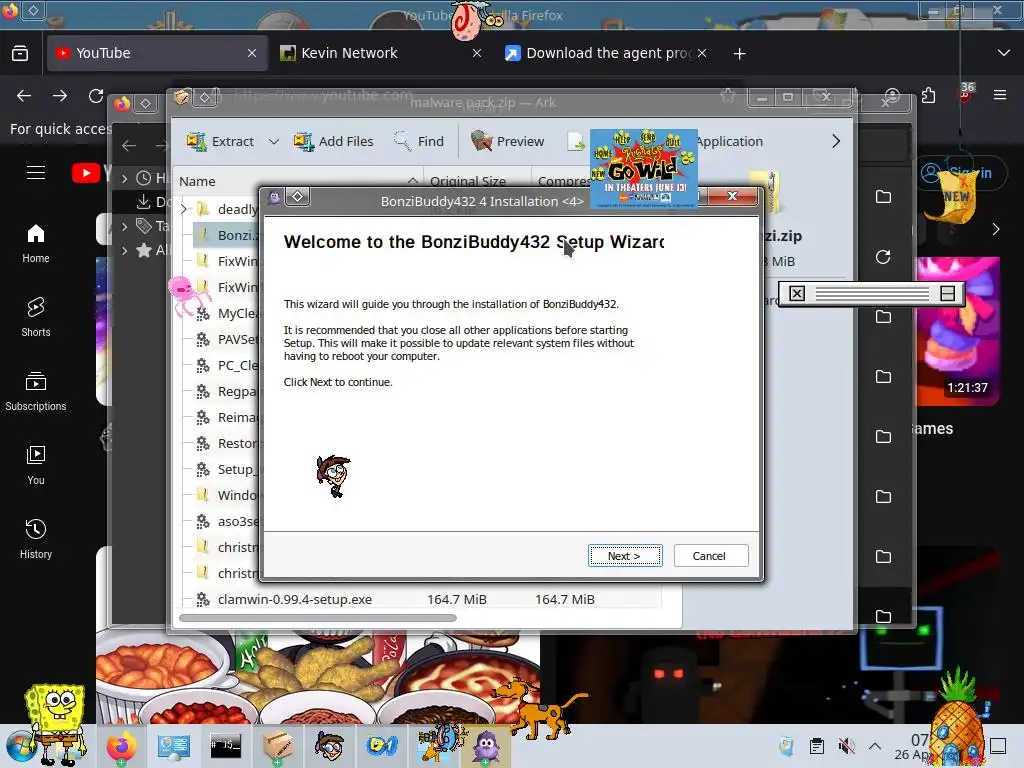Open the Firefox extensions puzzle icon
Image resolution: width=1024 pixels, height=768 pixels.
click(929, 95)
